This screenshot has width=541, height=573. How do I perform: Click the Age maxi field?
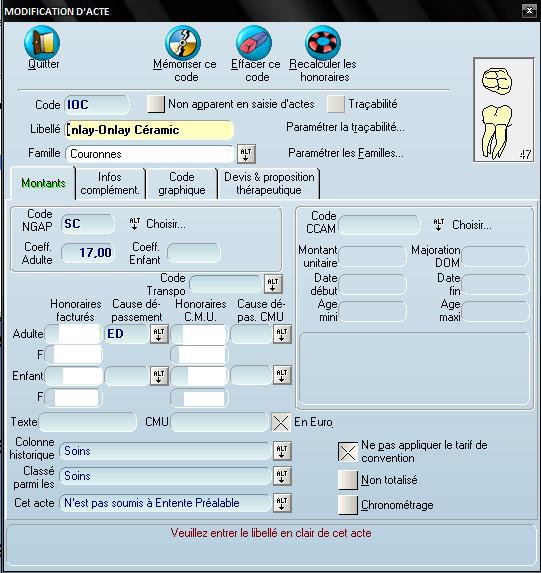[x=495, y=311]
